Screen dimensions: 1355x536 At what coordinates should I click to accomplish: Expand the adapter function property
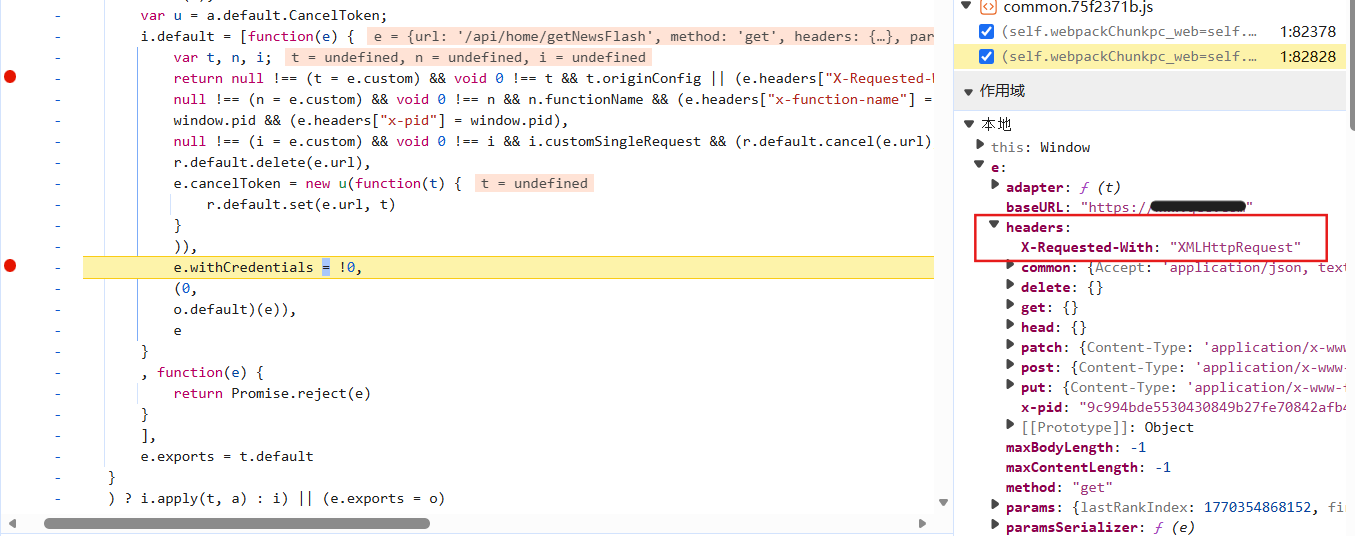click(995, 186)
